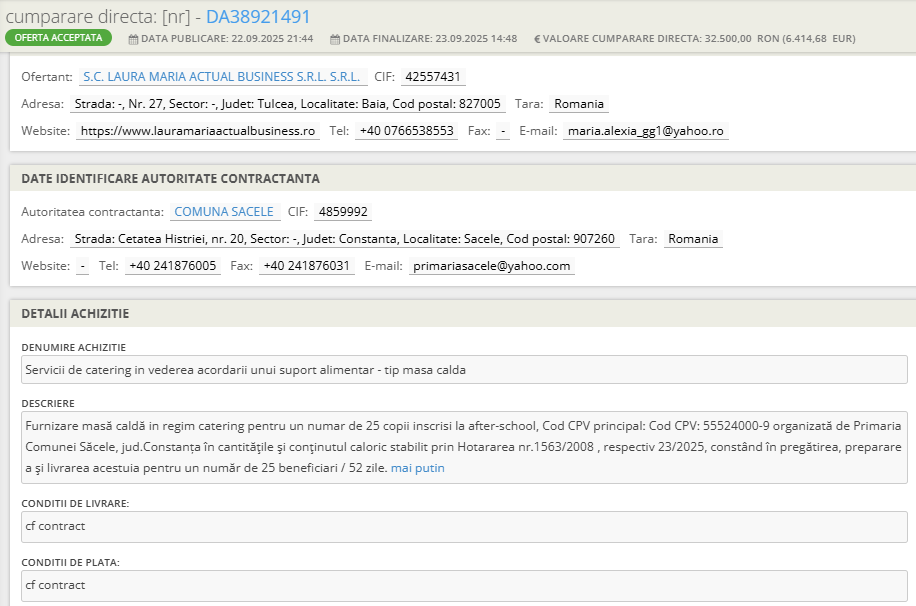Select the authority CIF value 4859992
This screenshot has height=606, width=916.
point(343,212)
